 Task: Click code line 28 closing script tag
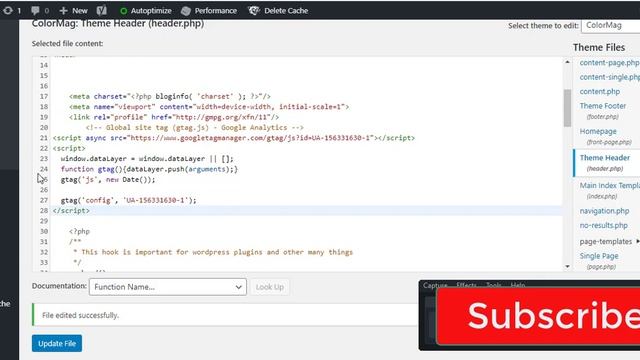71,211
